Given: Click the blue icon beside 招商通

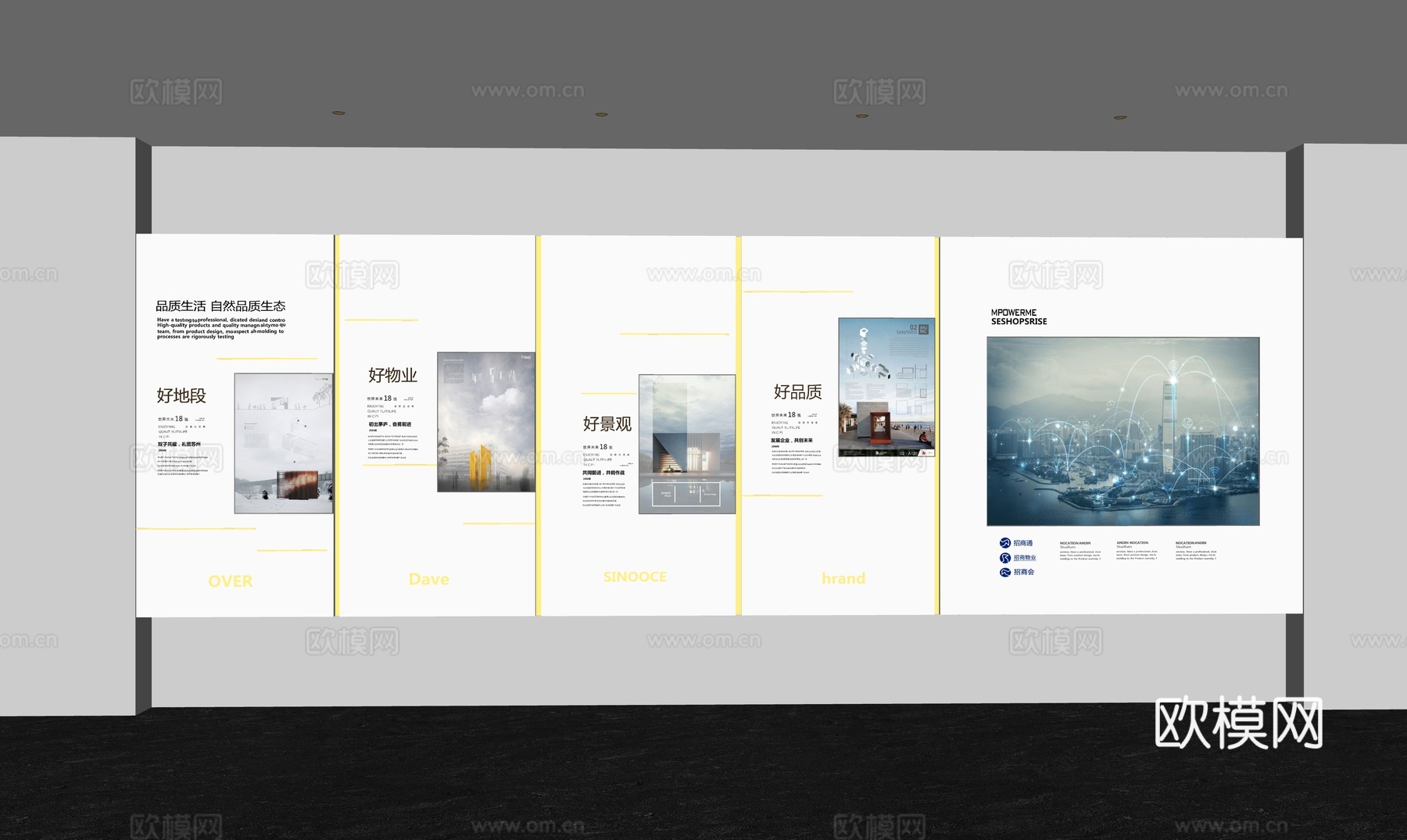Looking at the screenshot, I should tap(1005, 543).
